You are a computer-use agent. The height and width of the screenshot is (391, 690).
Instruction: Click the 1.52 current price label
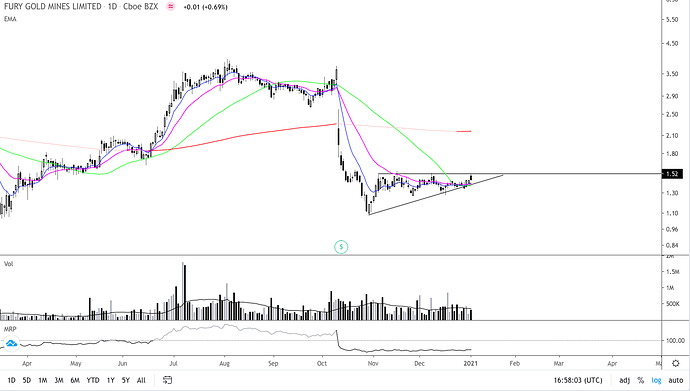point(672,174)
